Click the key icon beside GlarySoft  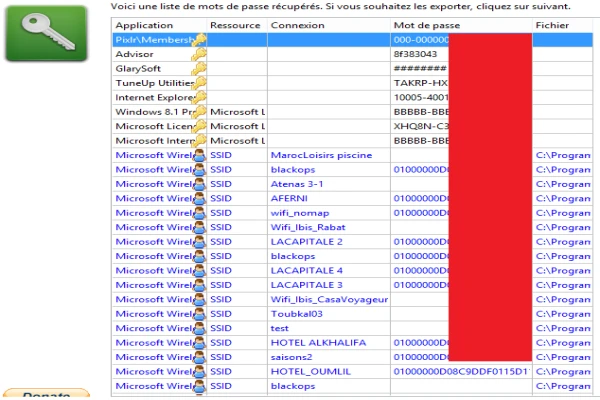[x=199, y=69]
